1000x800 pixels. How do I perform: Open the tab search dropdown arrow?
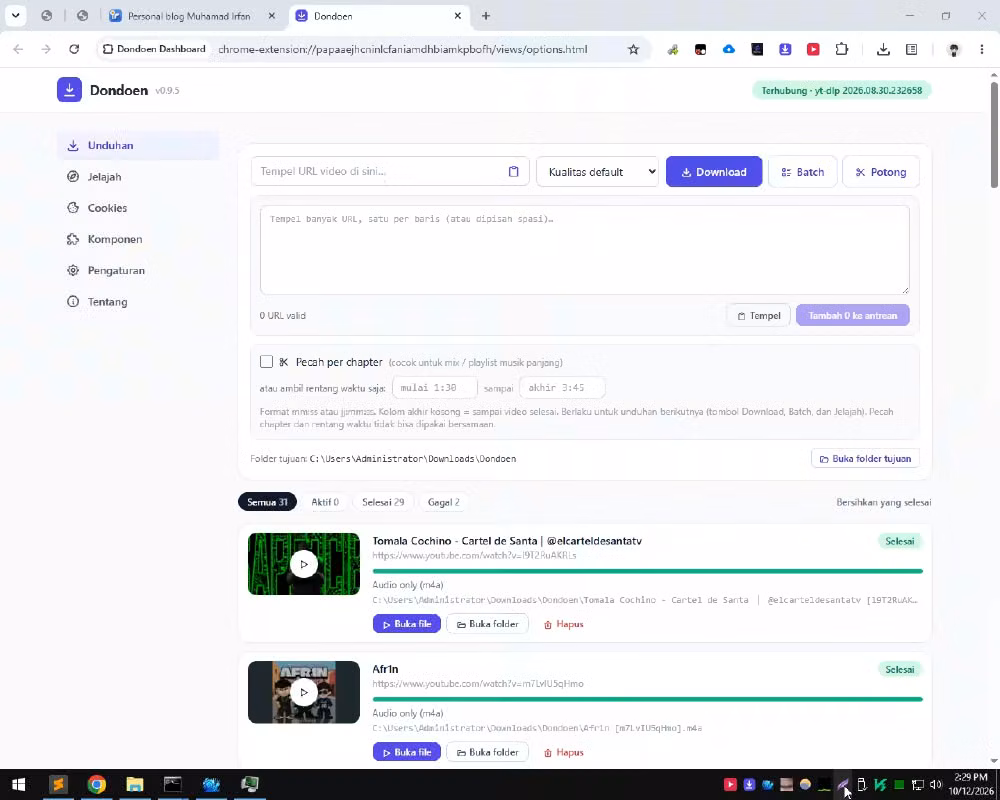pyautogui.click(x=15, y=15)
